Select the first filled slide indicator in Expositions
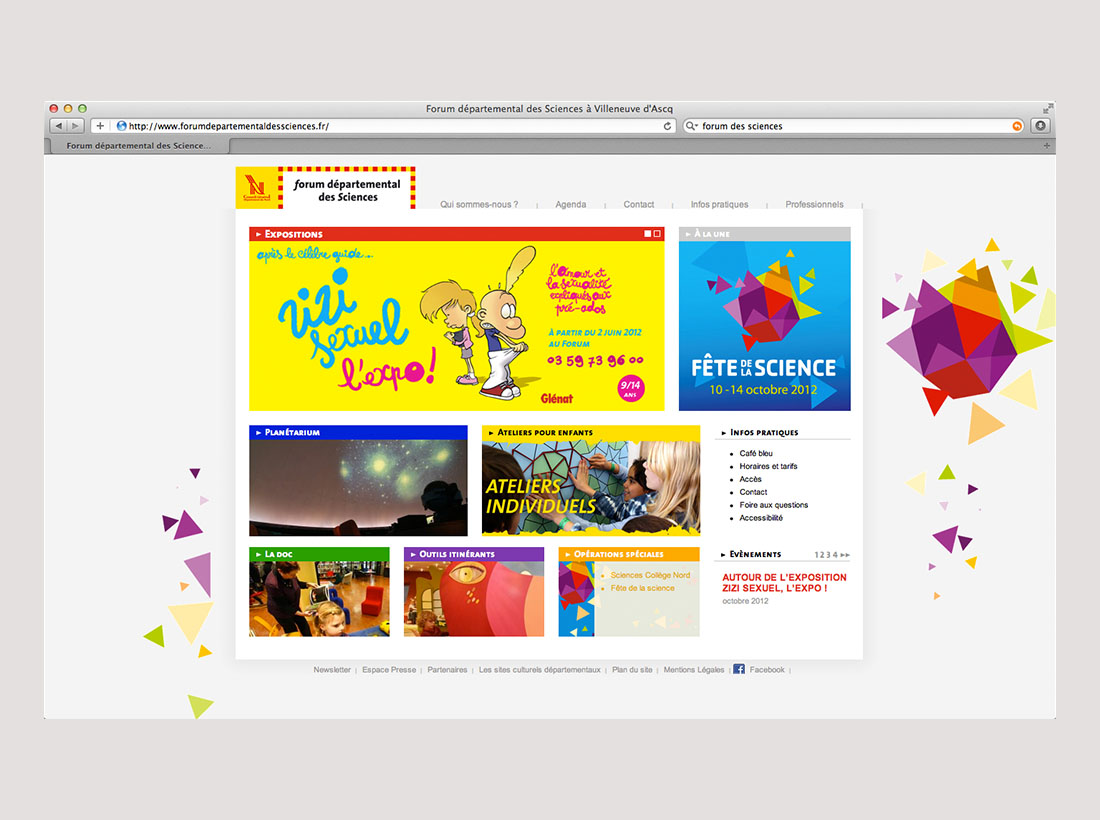Screen dimensions: 1100x820 pyautogui.click(x=648, y=234)
